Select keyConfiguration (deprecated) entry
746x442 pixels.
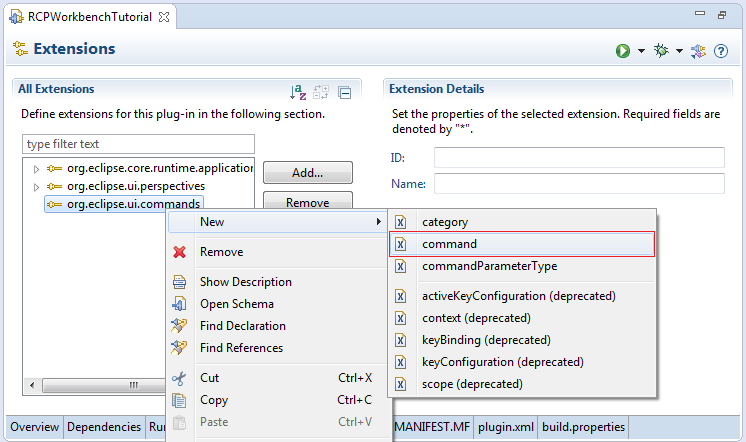click(x=522, y=362)
